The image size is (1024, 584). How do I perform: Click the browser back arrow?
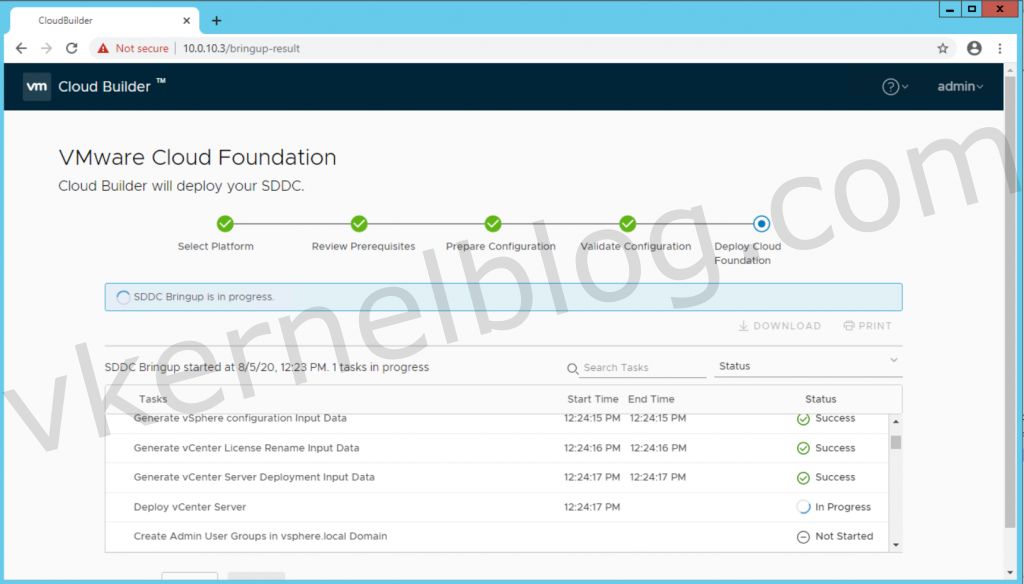pos(21,48)
